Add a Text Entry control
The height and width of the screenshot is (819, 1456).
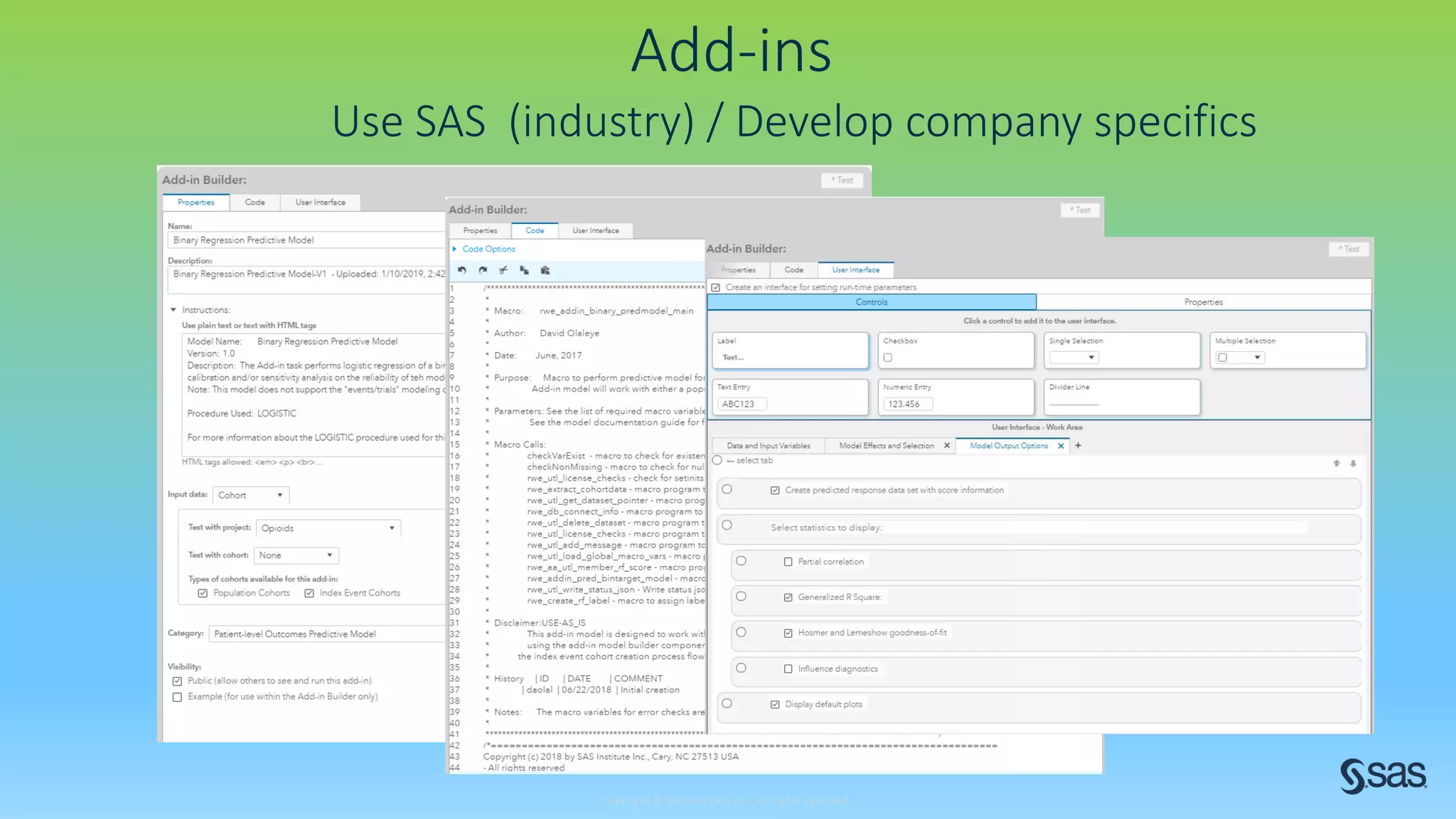790,397
